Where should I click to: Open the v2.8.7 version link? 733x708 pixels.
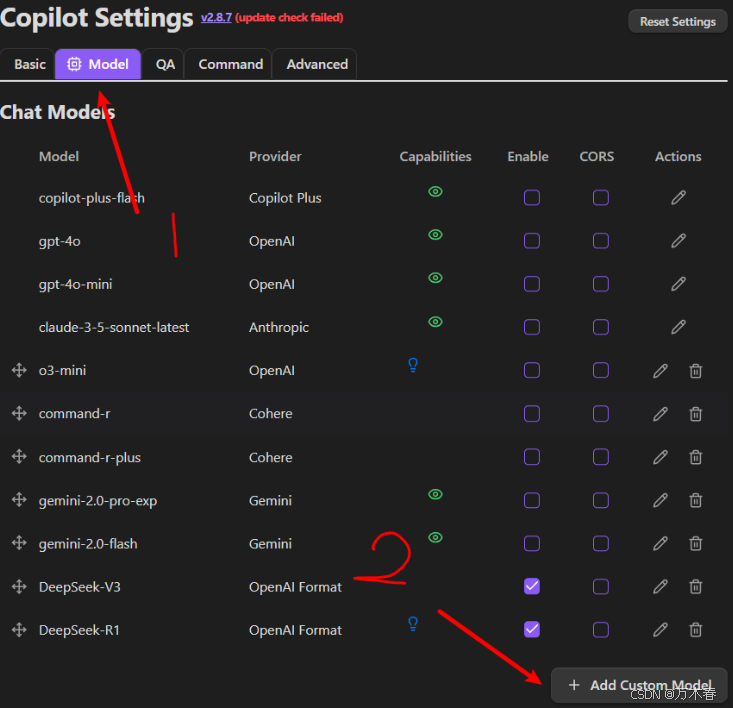coord(216,17)
